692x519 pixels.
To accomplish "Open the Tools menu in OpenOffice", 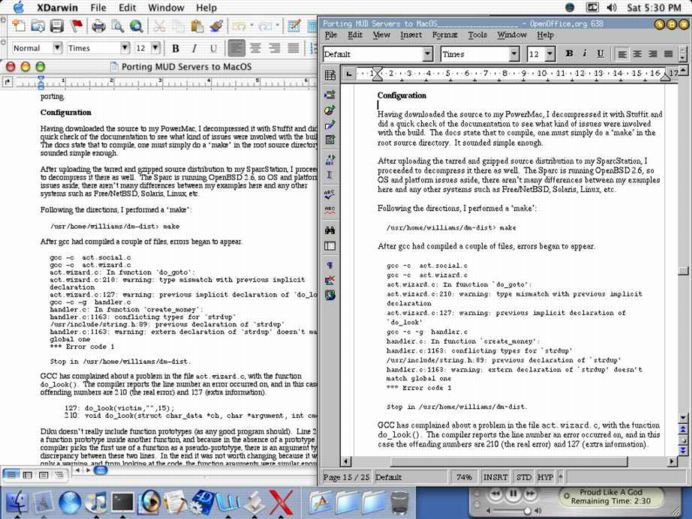I will pyautogui.click(x=477, y=35).
